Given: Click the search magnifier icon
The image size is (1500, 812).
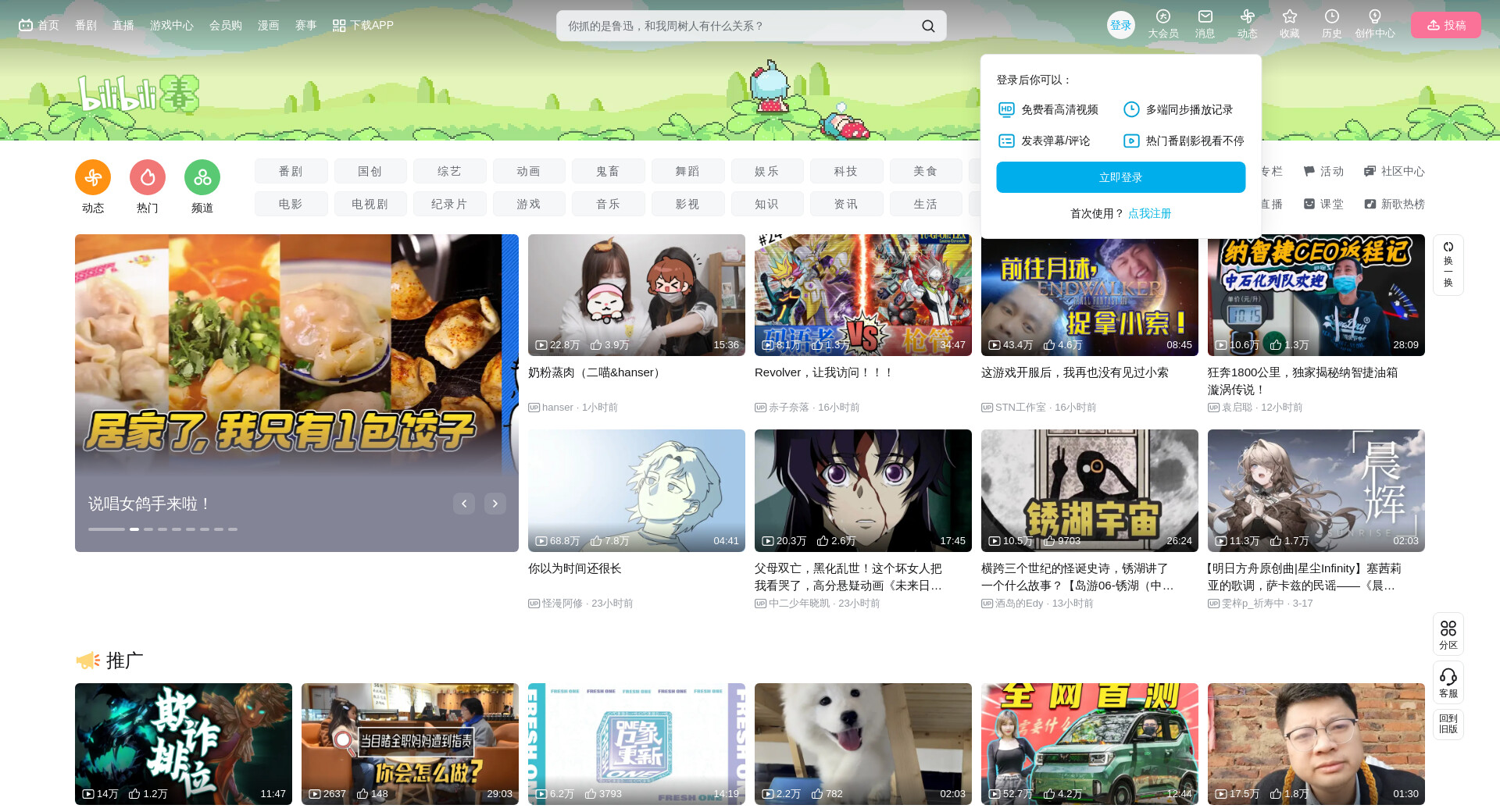Looking at the screenshot, I should (928, 26).
